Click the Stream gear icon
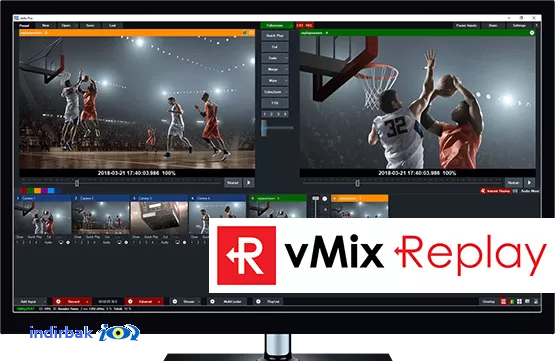Viewport: 555px width, 361px height. tap(175, 302)
